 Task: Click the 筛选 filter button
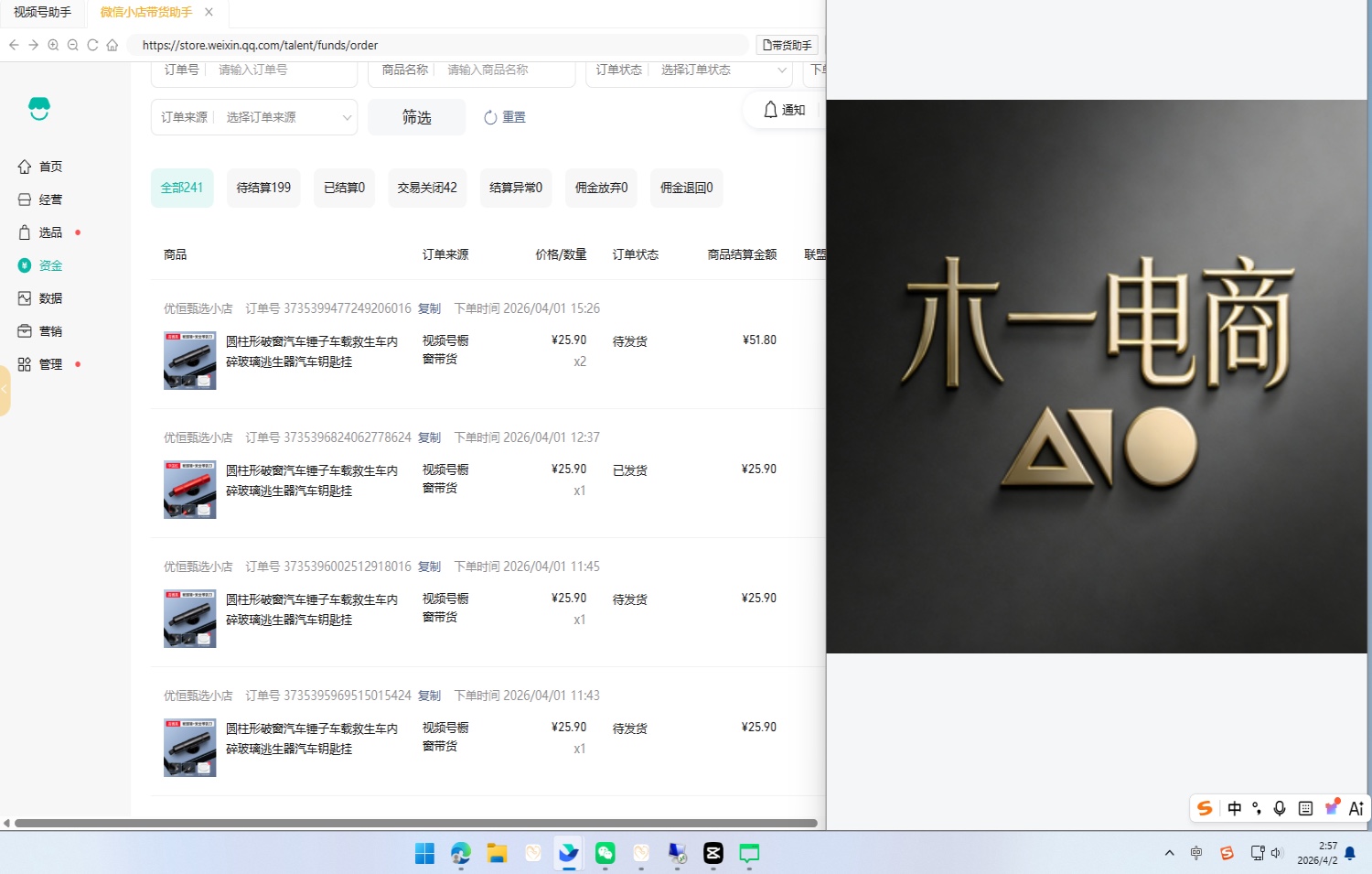pyautogui.click(x=415, y=117)
